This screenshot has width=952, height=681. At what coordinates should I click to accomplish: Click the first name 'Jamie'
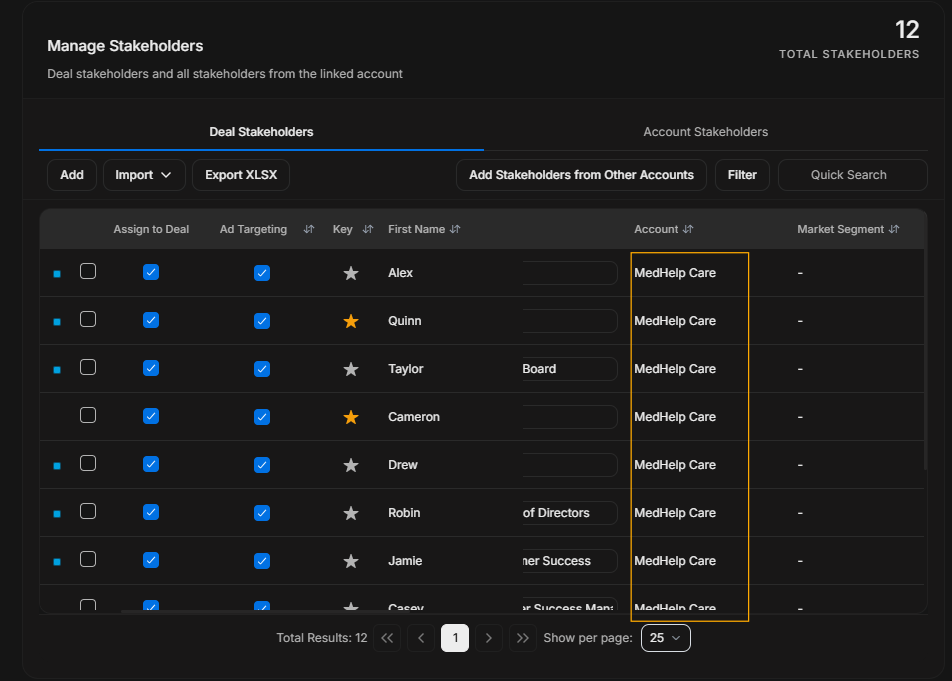pos(405,561)
